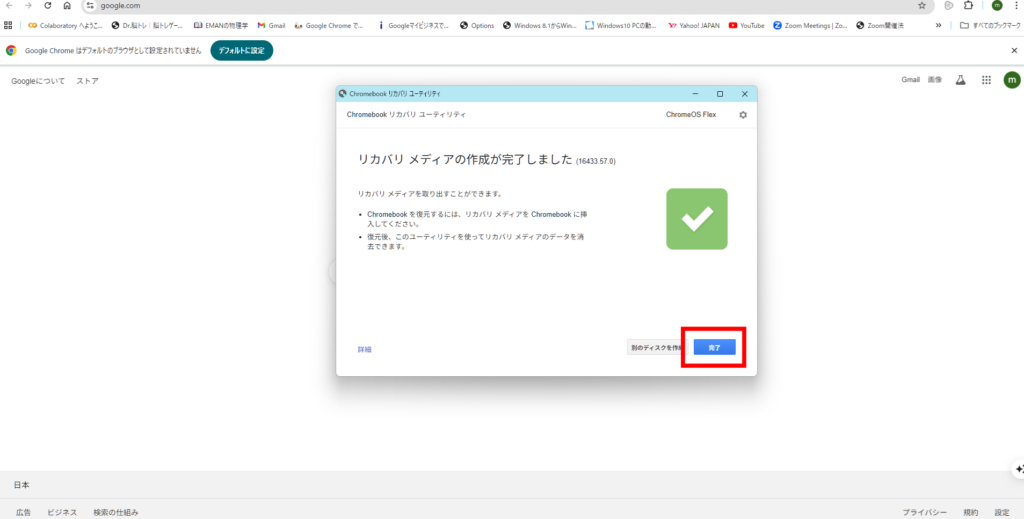Click the 別のディスクを作成 button
This screenshot has width=1024, height=519.
pos(656,347)
